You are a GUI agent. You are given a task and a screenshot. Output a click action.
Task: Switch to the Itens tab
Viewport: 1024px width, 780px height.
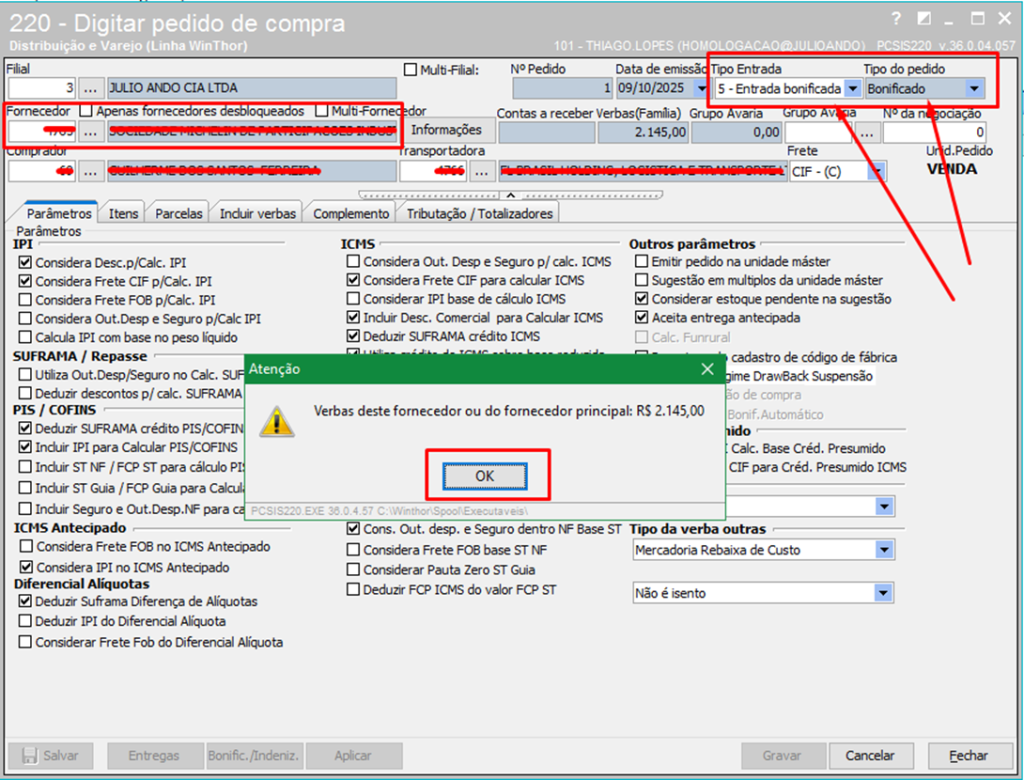pyautogui.click(x=124, y=213)
